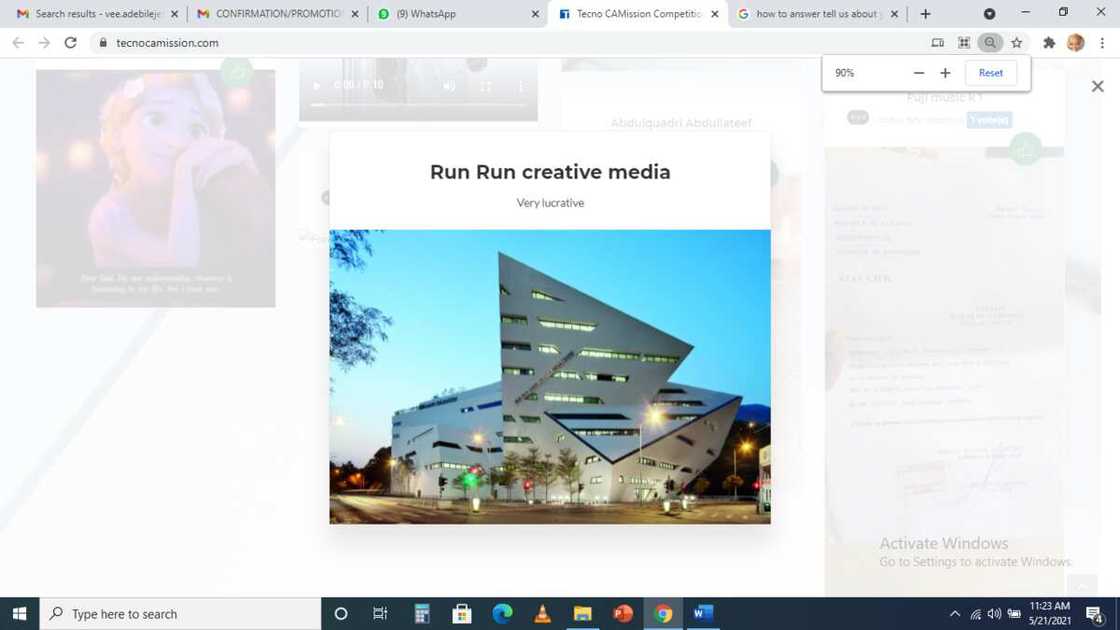Close the Run Run creative media popup
Viewport: 1120px width, 630px height.
click(1097, 87)
